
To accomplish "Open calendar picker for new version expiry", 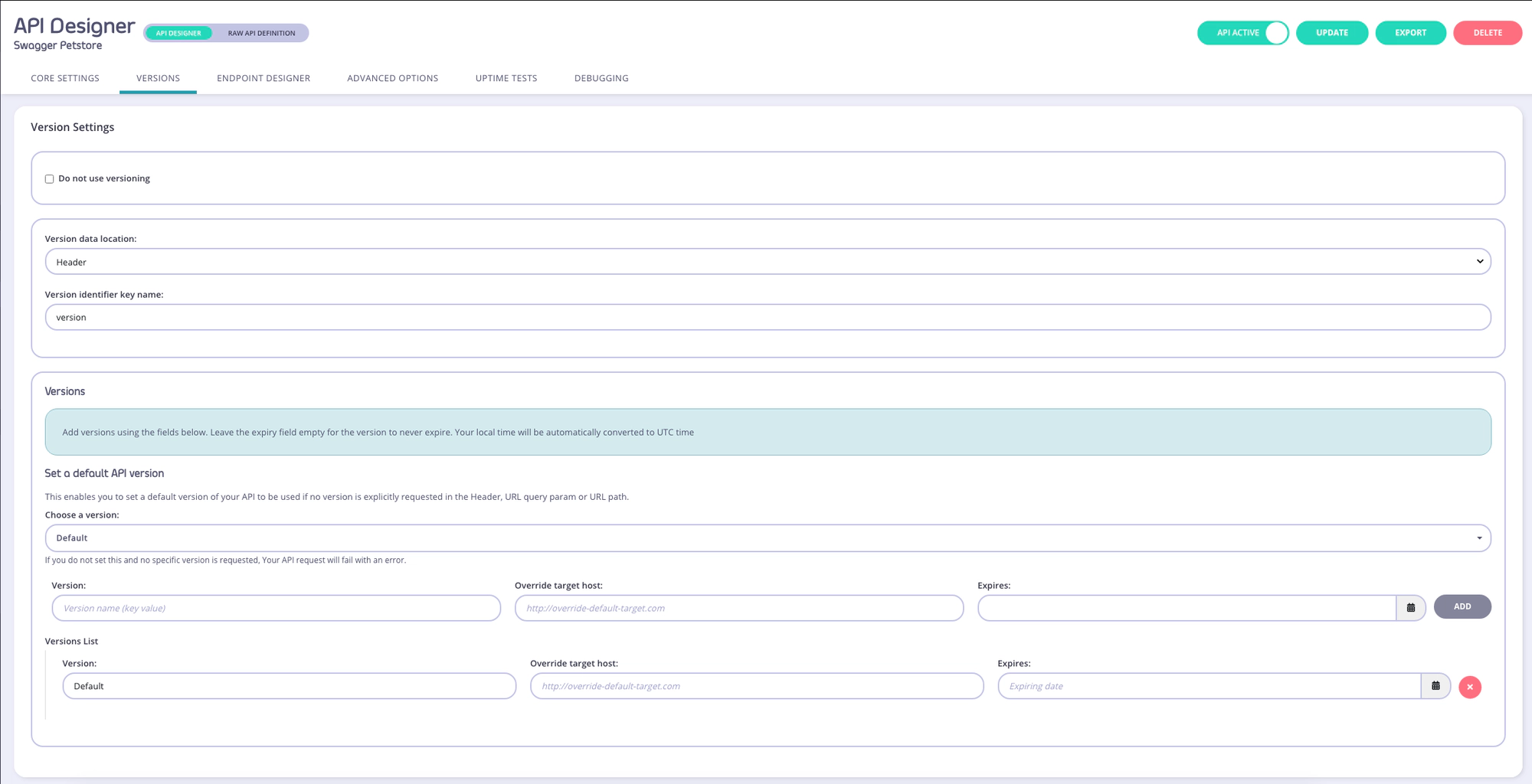I will [1410, 608].
